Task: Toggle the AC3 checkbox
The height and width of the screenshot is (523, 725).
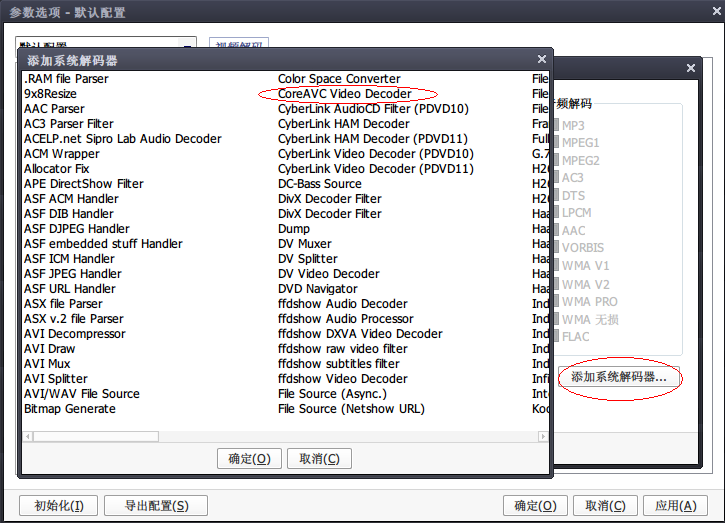Action: (x=556, y=178)
